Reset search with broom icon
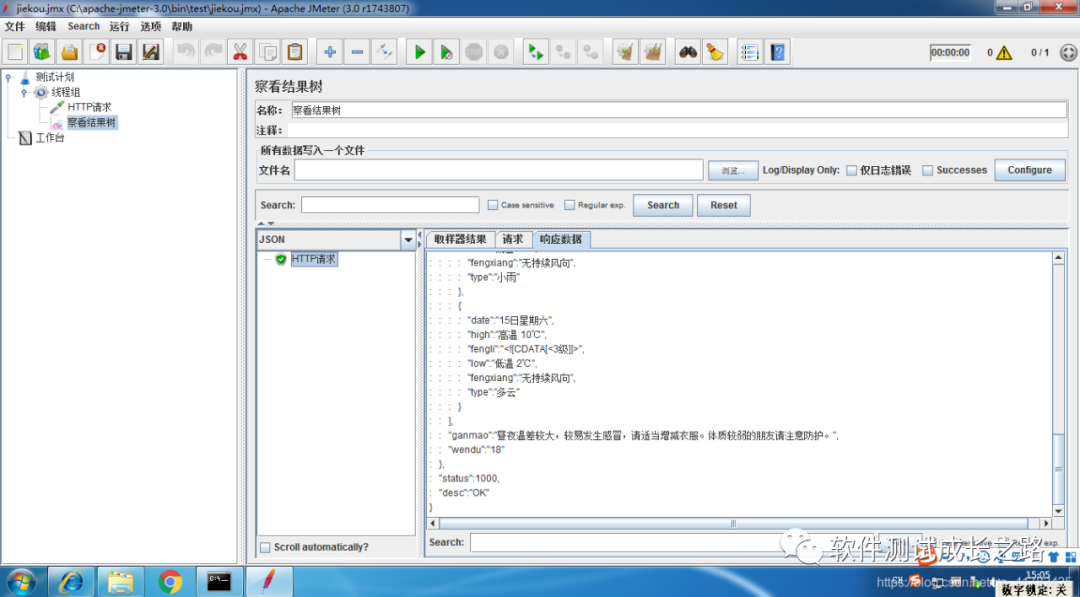This screenshot has height=597, width=1080. (715, 52)
